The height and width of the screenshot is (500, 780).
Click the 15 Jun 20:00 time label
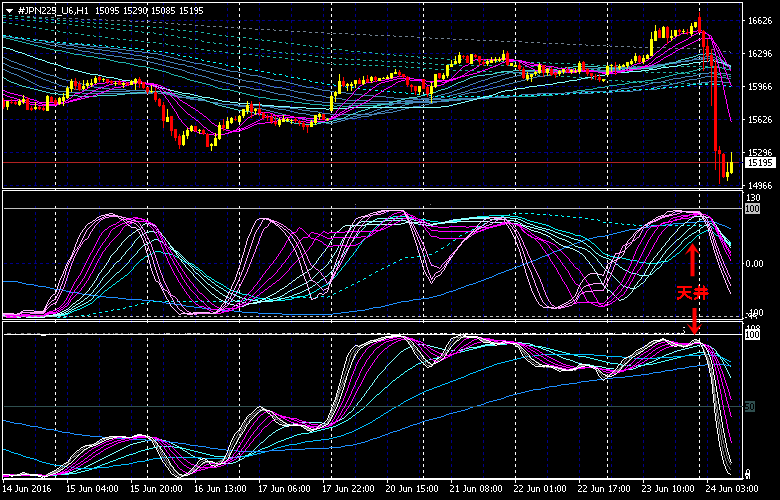coord(157,488)
